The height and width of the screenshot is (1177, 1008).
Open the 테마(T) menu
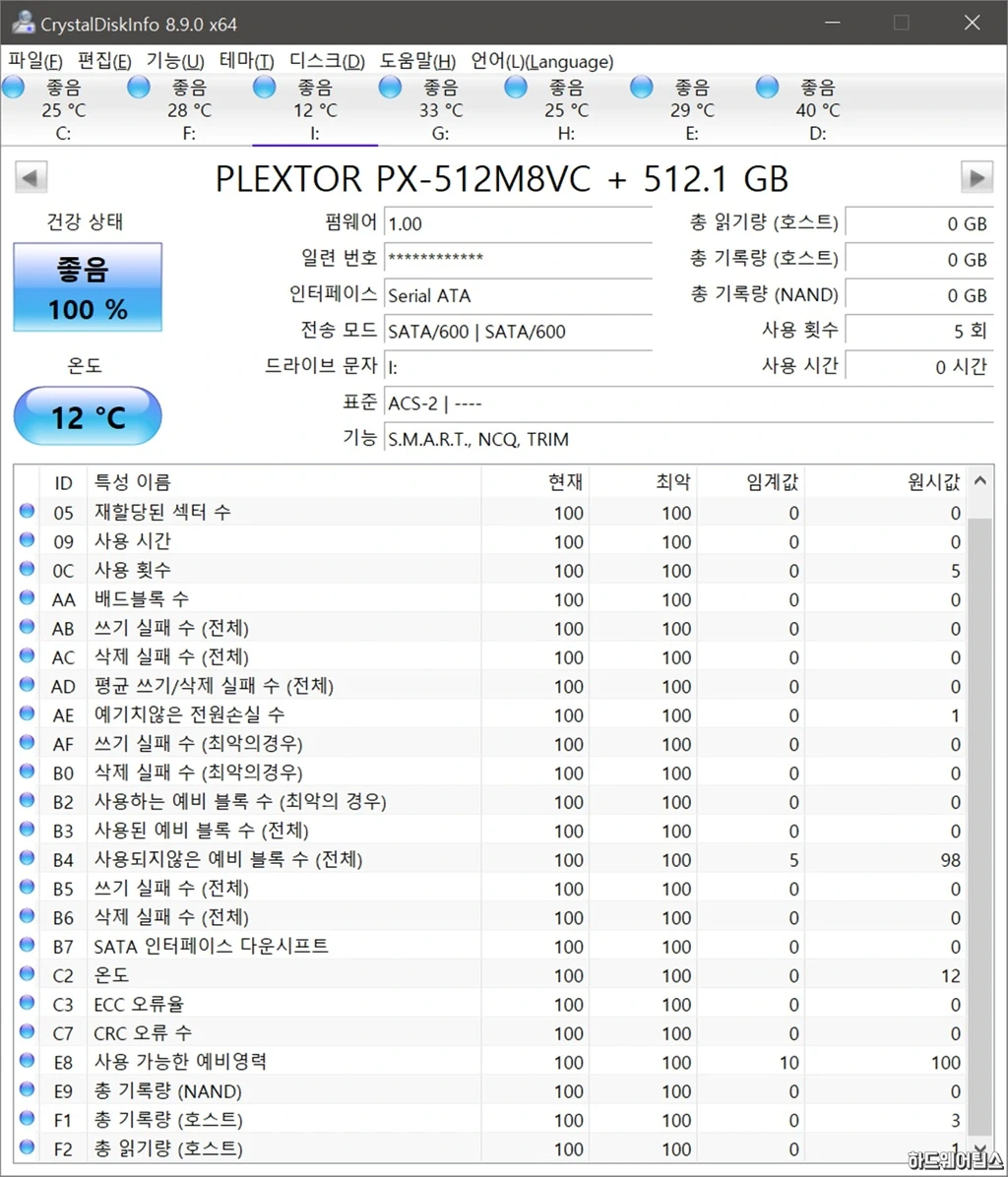click(x=247, y=61)
